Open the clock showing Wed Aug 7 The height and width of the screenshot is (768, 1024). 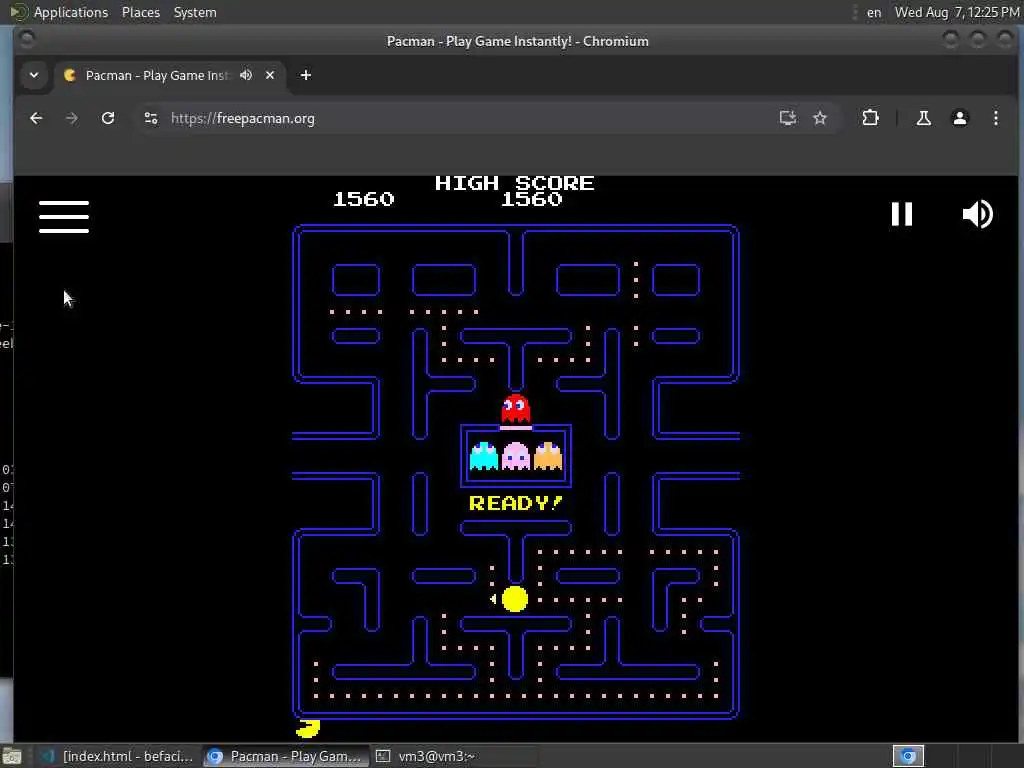tap(957, 12)
